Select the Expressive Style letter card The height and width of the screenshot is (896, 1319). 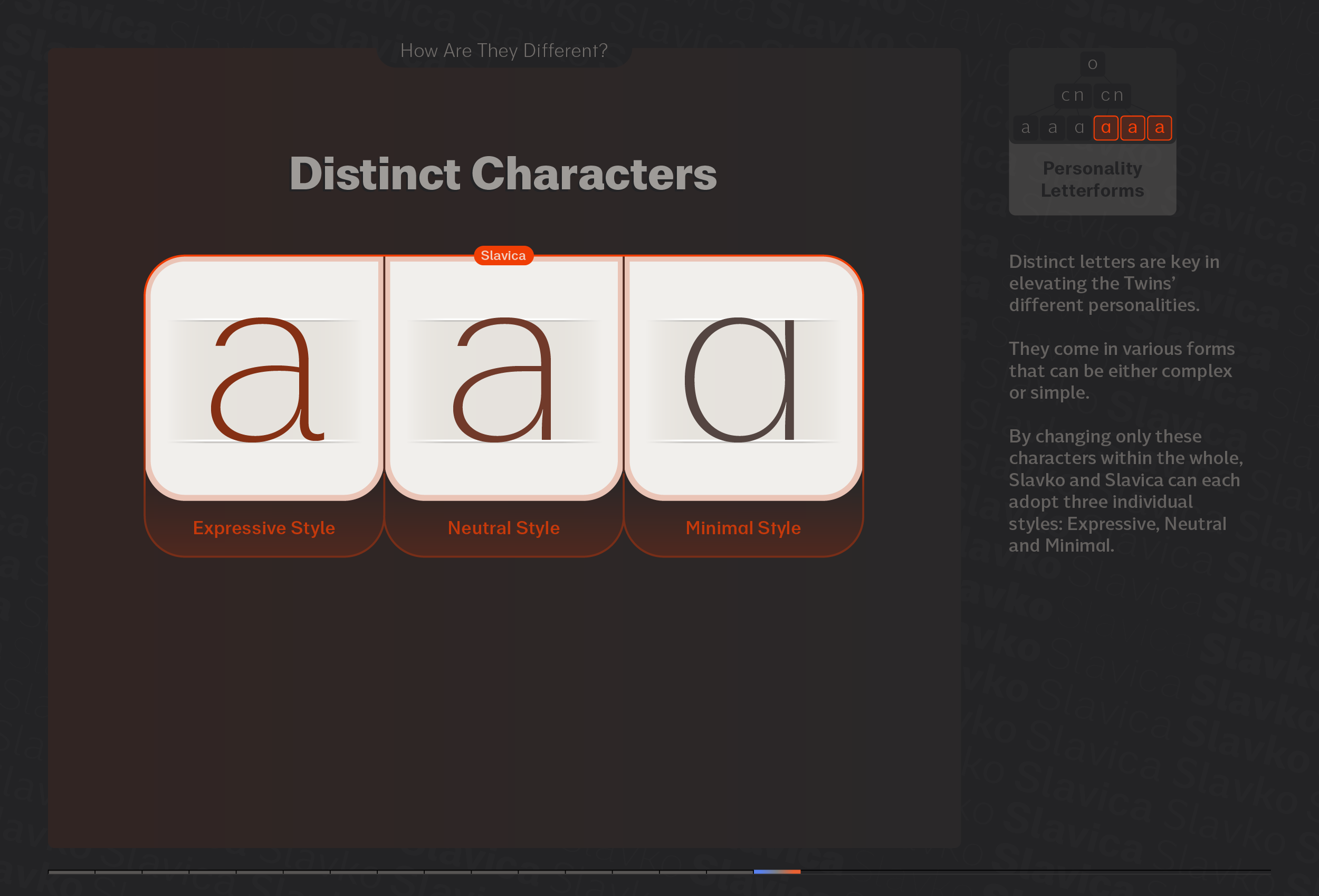click(264, 378)
